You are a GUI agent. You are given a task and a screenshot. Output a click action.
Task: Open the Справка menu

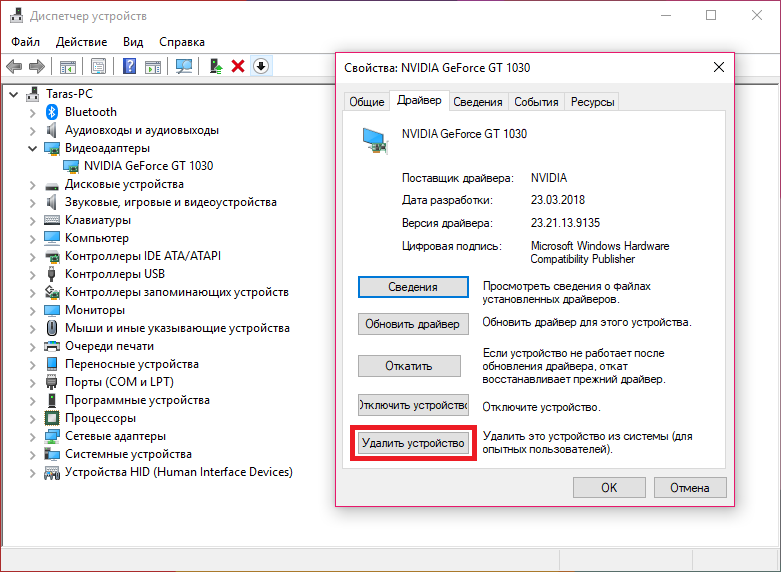(182, 42)
